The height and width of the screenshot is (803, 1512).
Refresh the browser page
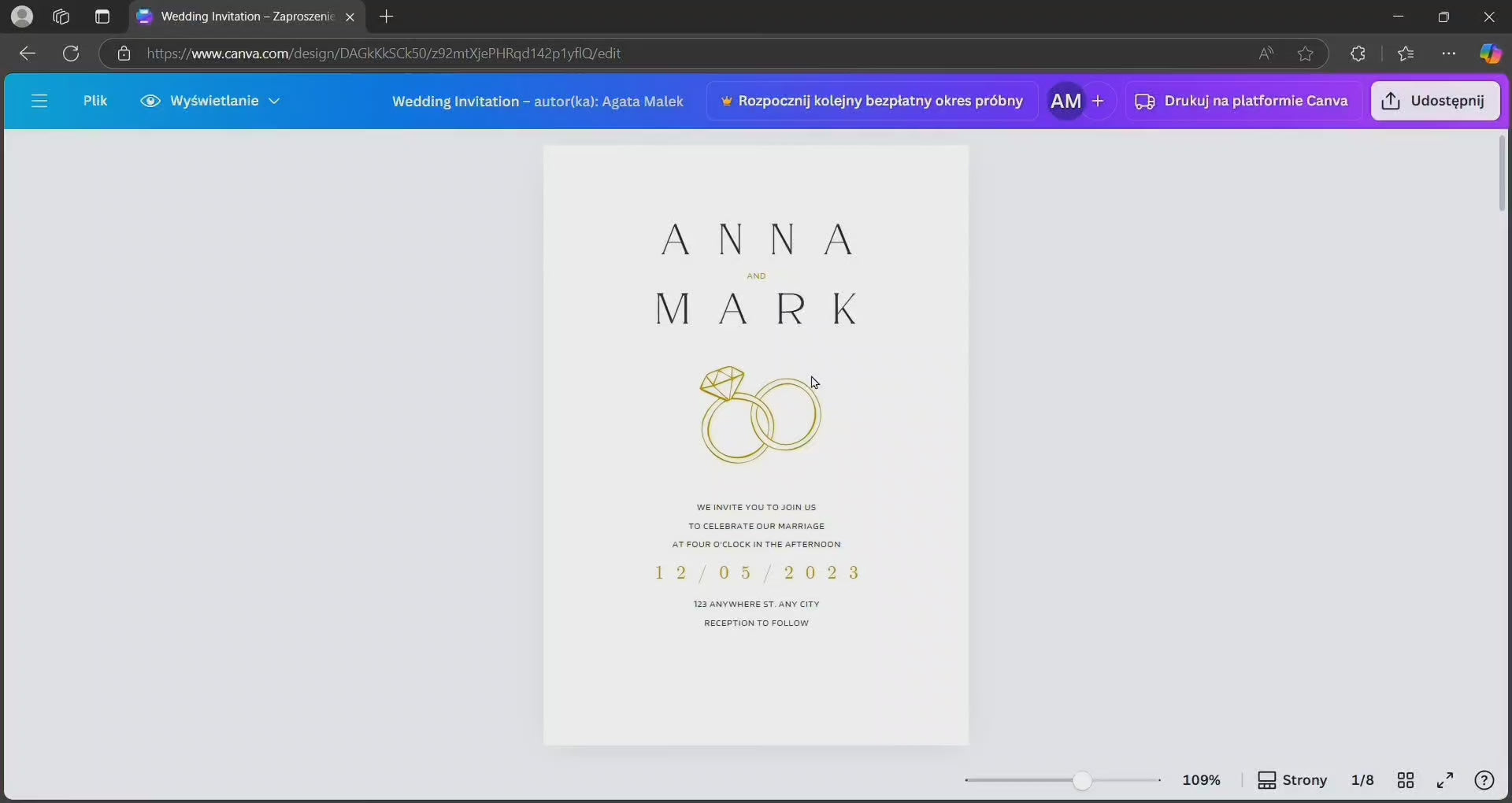pos(71,54)
